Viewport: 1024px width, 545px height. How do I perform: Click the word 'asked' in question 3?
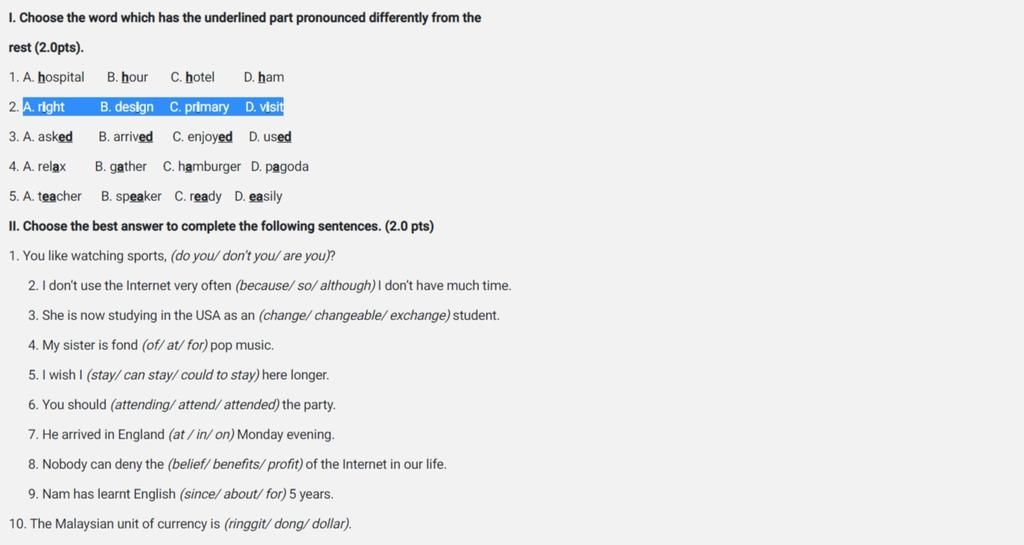pyautogui.click(x=55, y=137)
